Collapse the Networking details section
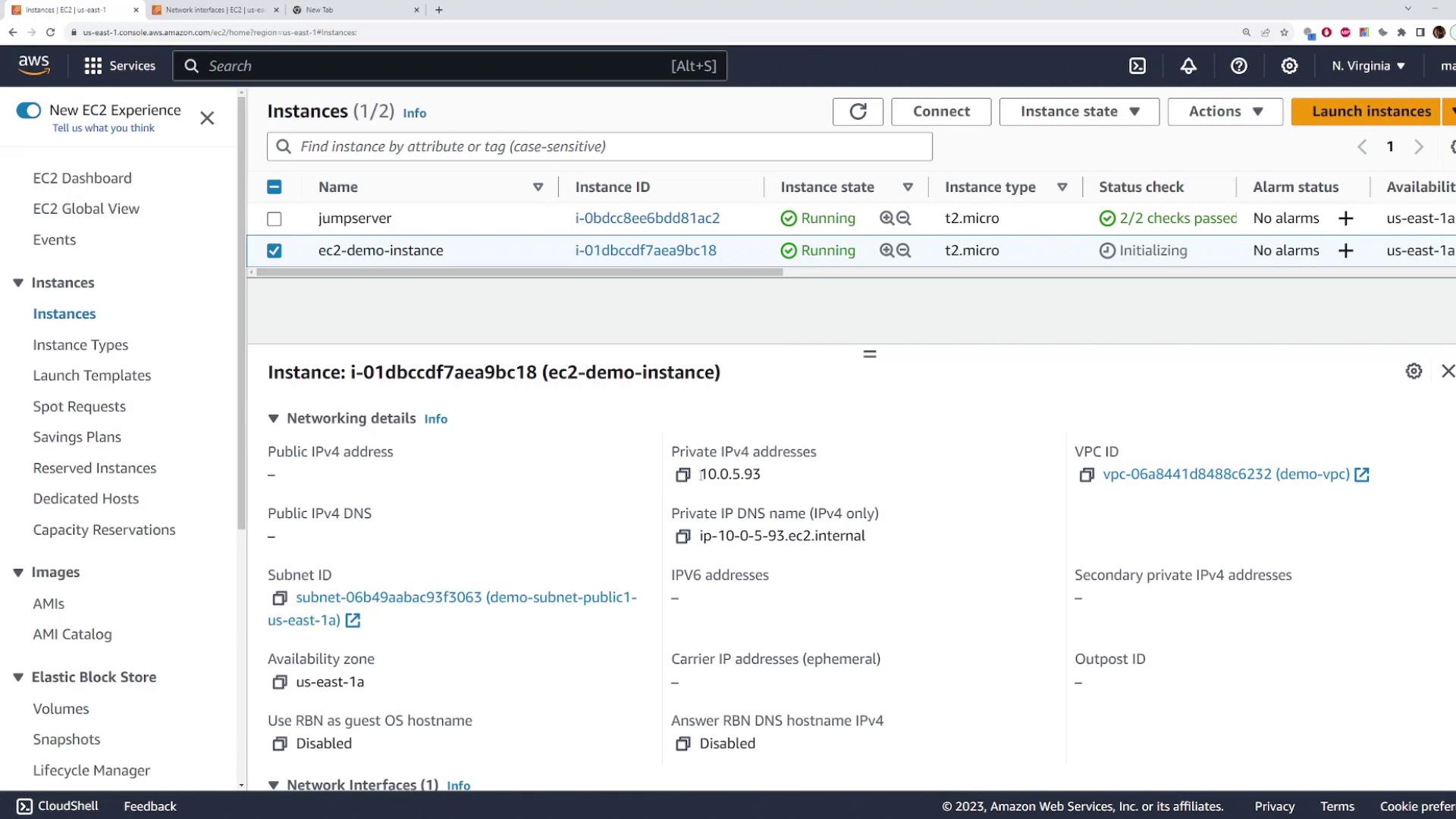The image size is (1456, 819). [x=274, y=419]
